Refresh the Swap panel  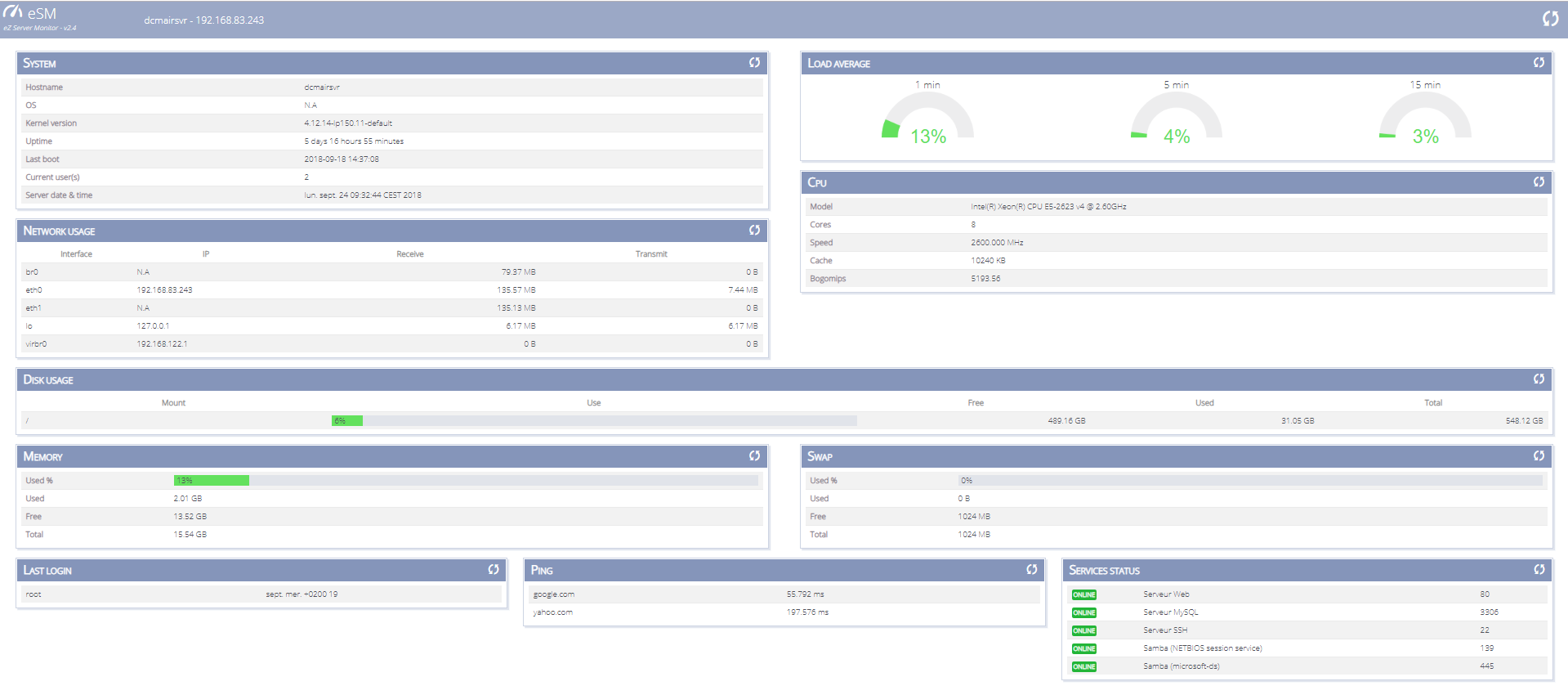(x=1539, y=456)
